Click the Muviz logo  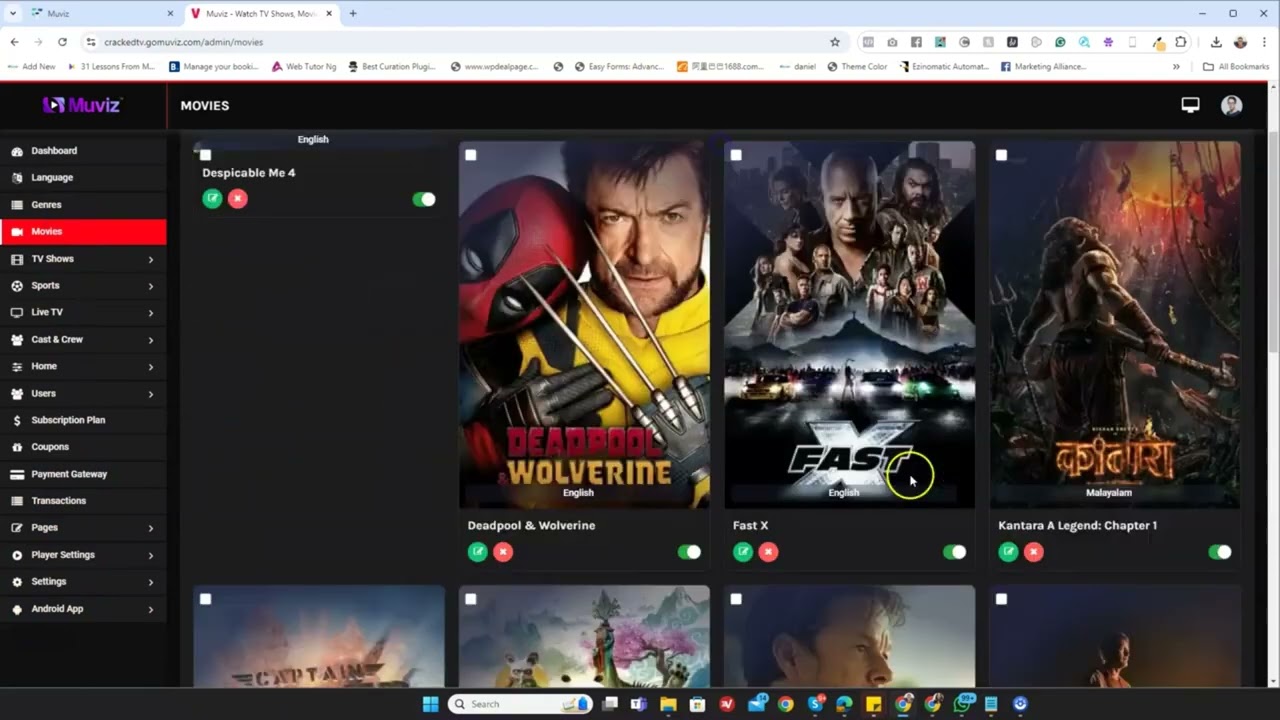82,105
